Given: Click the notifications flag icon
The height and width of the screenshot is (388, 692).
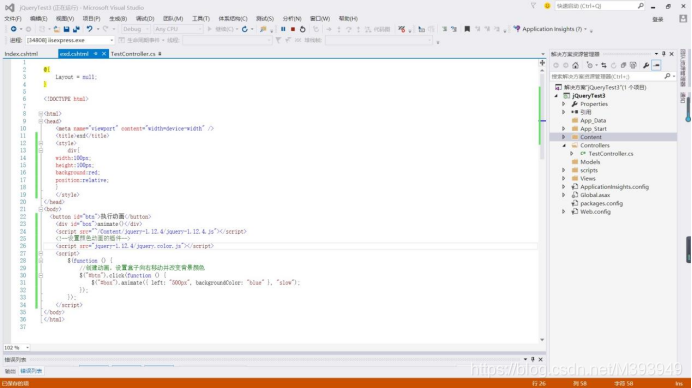Looking at the screenshot, I should click(533, 6).
